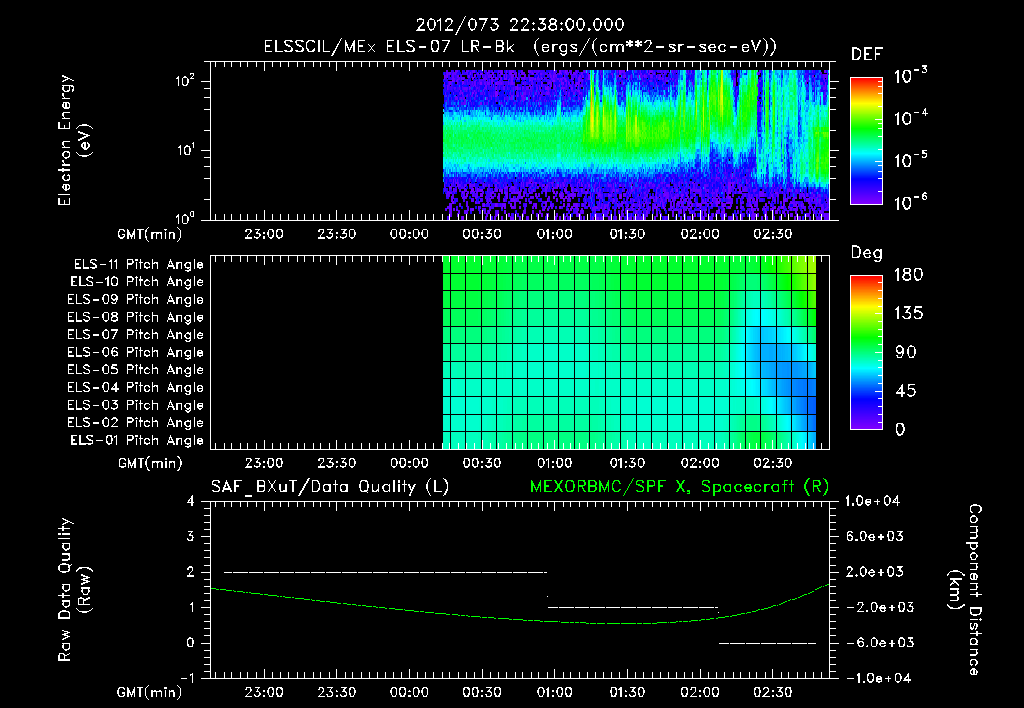Viewport: 1024px width, 708px height.
Task: Click the 6.0e+03 right axis tick label
Action: click(x=875, y=537)
